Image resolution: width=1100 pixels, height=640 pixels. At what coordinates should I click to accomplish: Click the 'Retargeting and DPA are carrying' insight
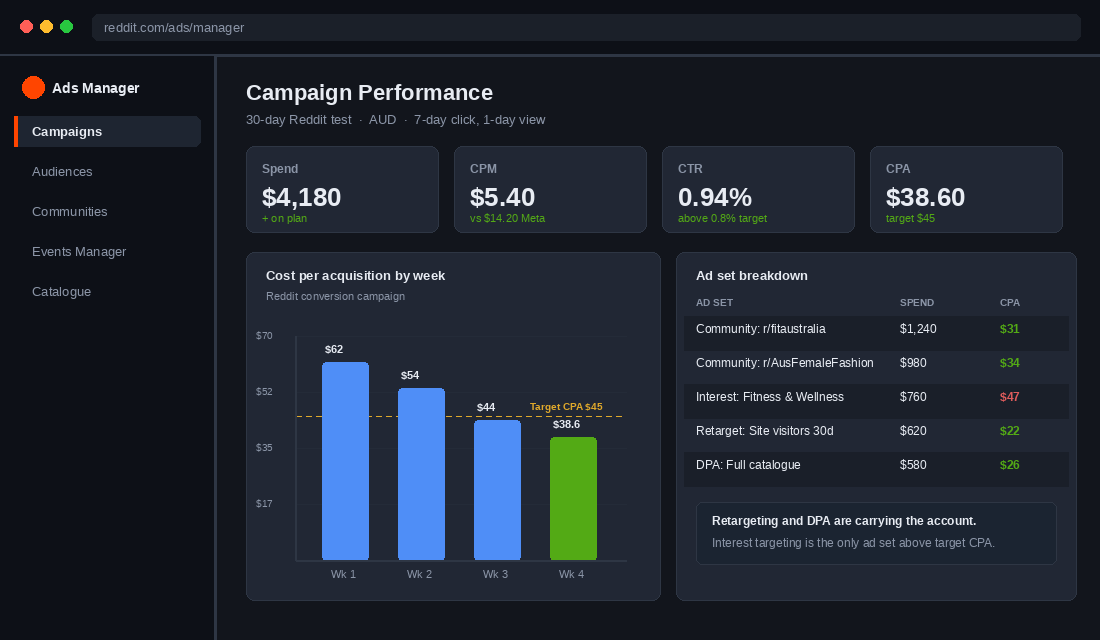pyautogui.click(x=876, y=533)
